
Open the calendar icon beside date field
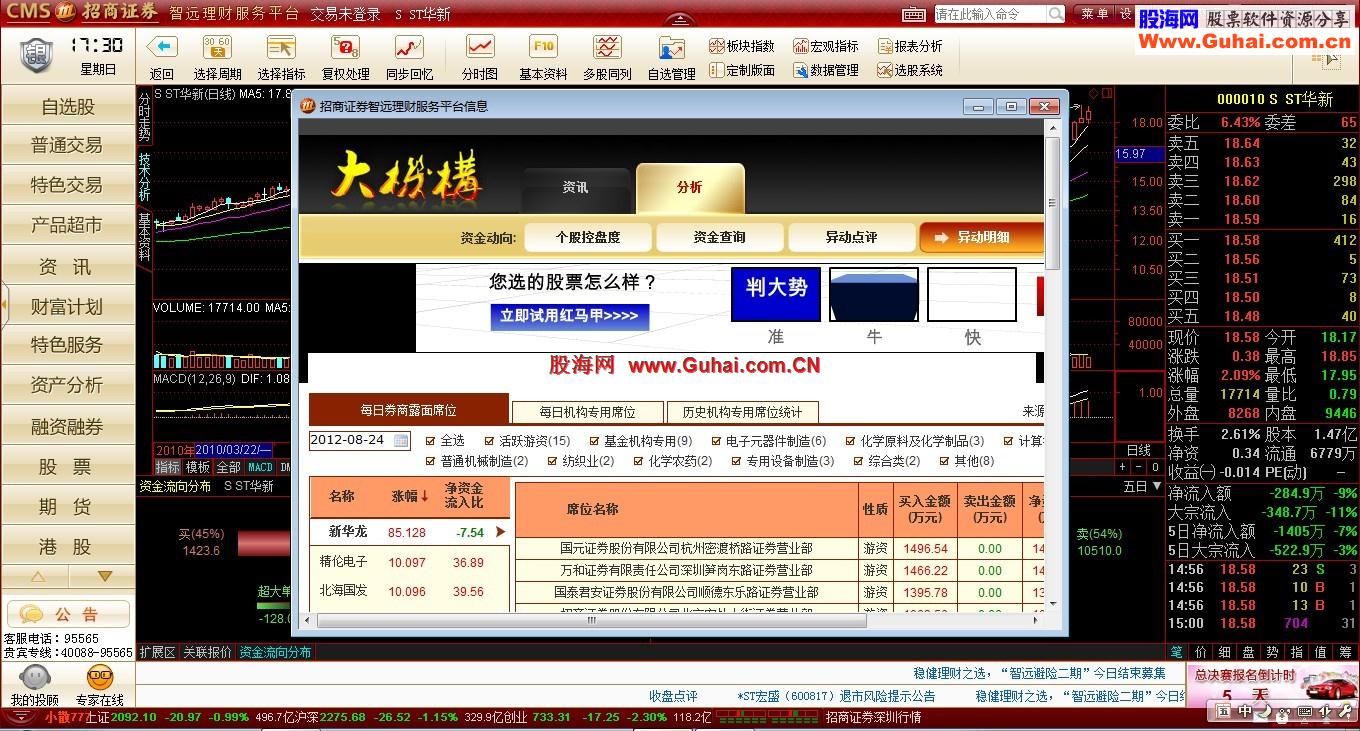pos(401,440)
